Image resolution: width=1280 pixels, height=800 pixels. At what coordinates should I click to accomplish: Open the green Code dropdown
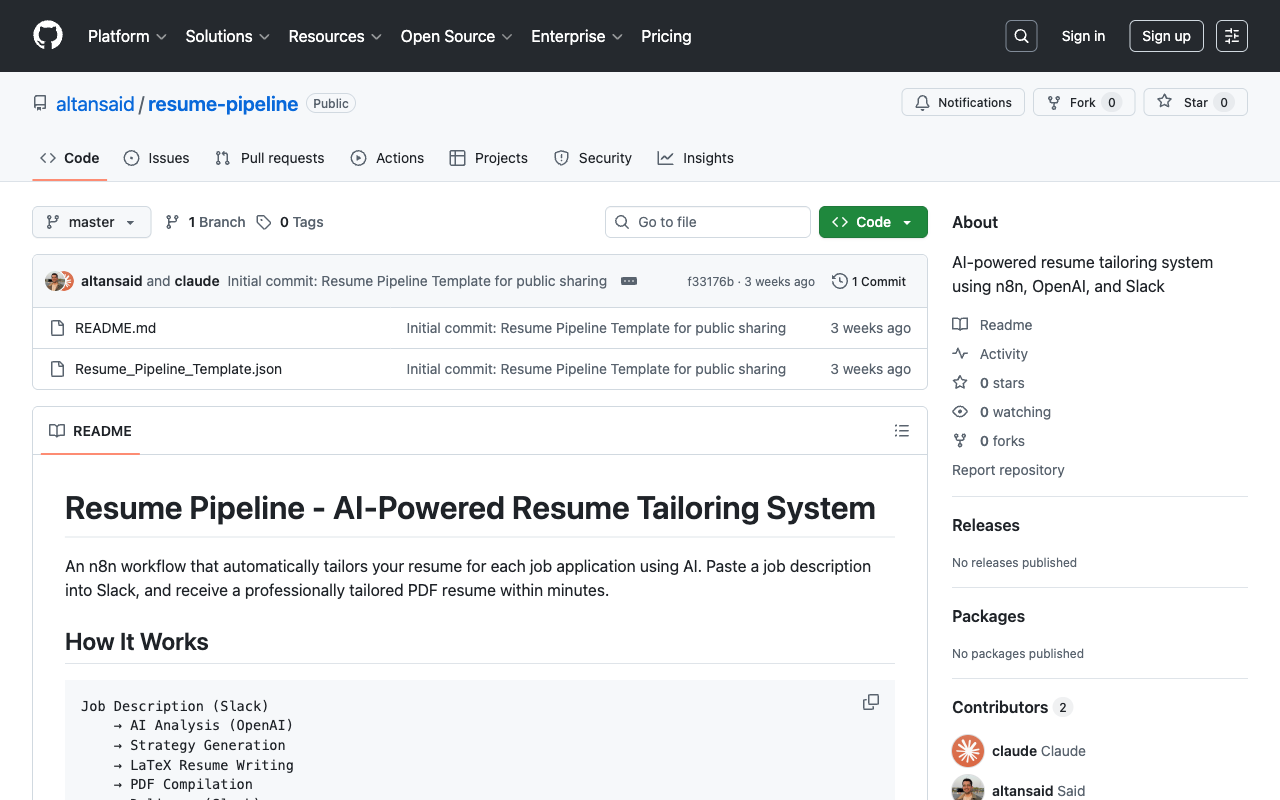click(x=872, y=222)
